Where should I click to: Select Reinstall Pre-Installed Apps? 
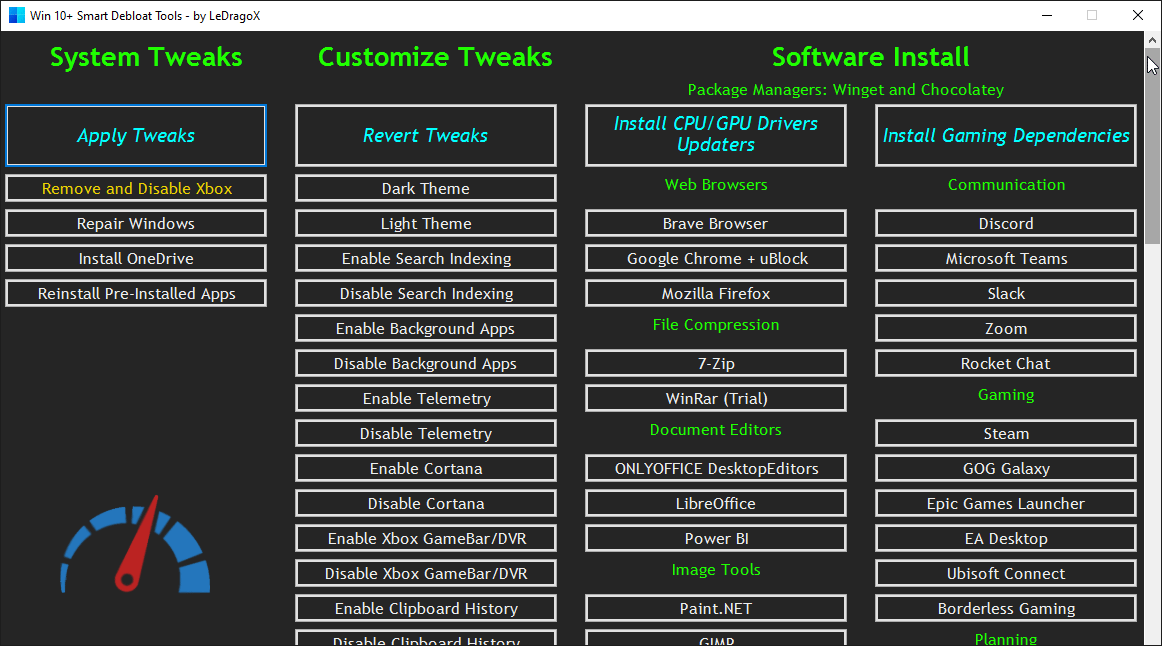136,293
